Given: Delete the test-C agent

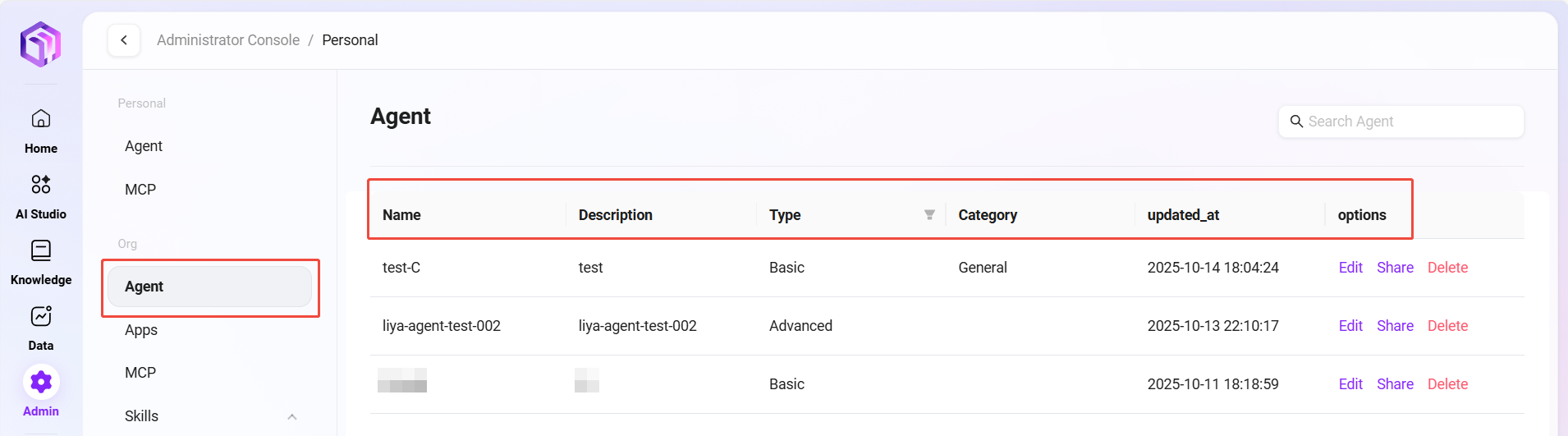Looking at the screenshot, I should 1447,268.
